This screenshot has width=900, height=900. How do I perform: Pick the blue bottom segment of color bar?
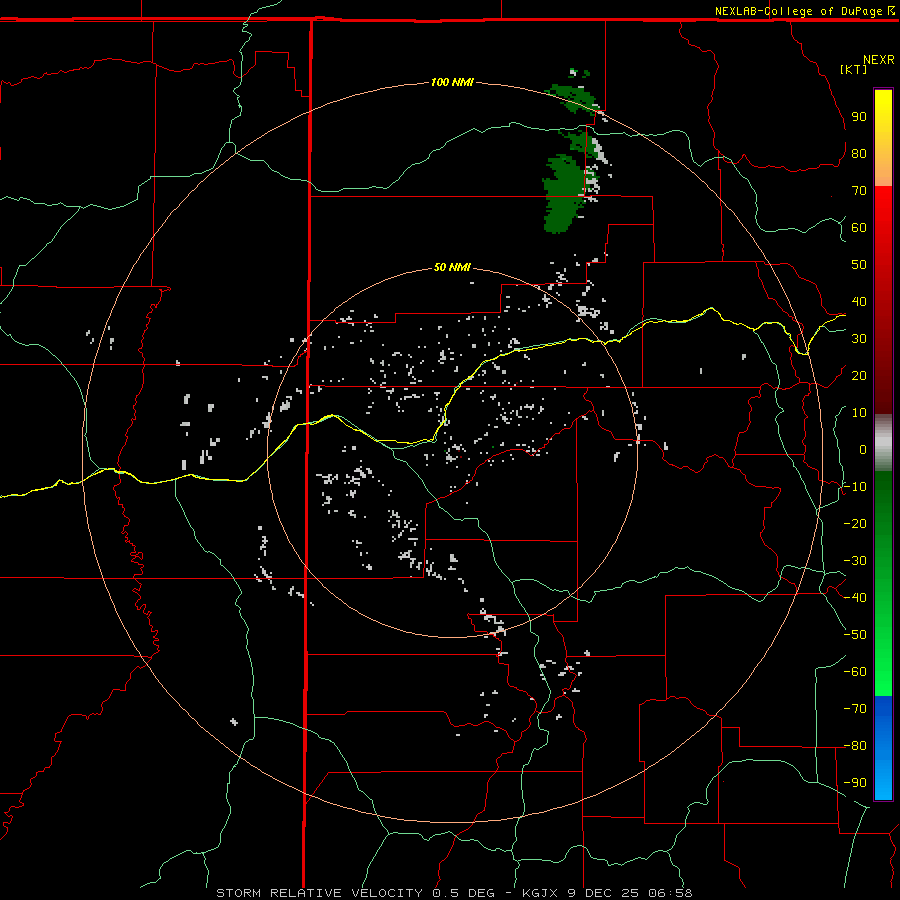tap(883, 748)
